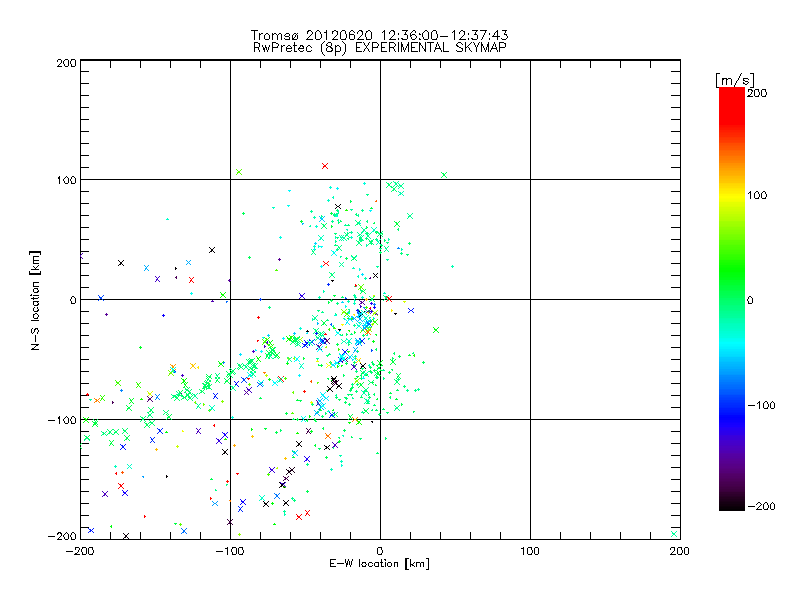Click the x-axis tick label '-100'
800x600 pixels.
pyautogui.click(x=230, y=551)
